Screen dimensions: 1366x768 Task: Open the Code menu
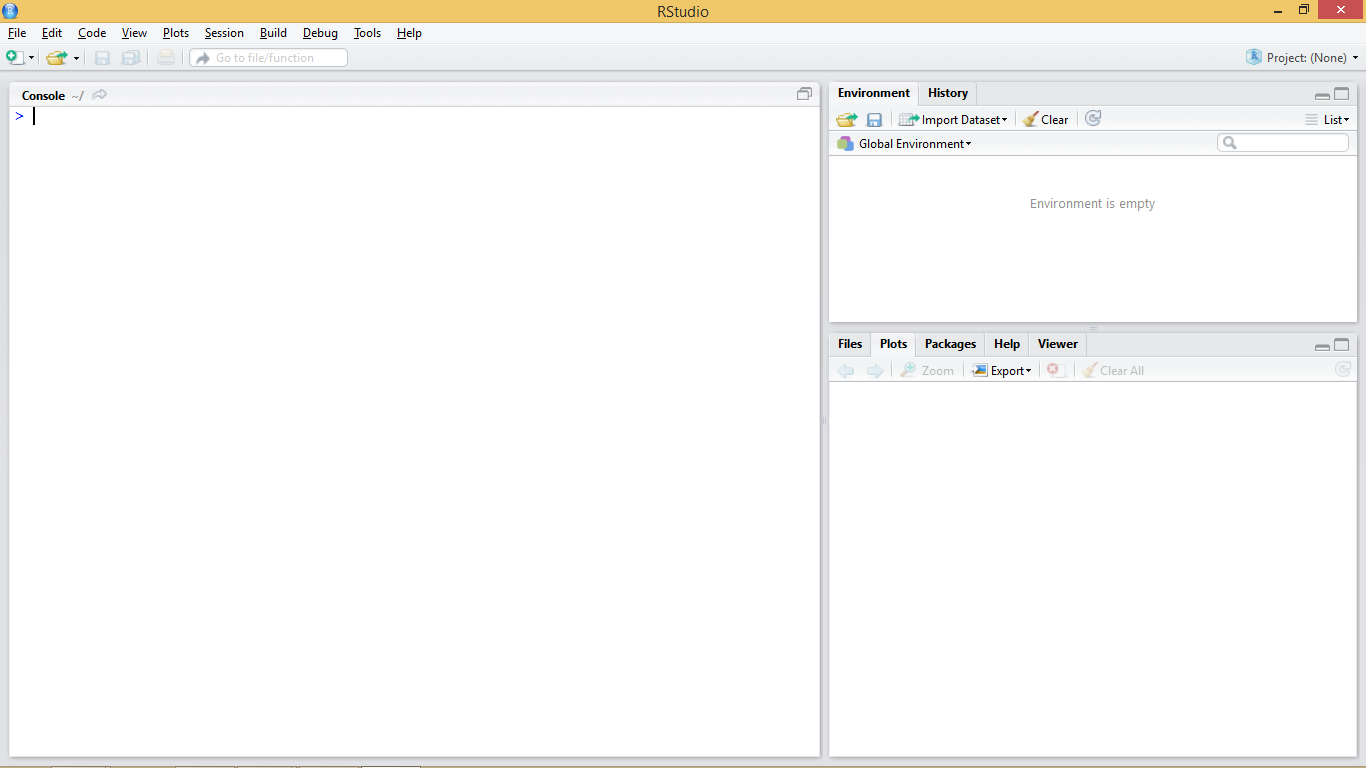(92, 33)
